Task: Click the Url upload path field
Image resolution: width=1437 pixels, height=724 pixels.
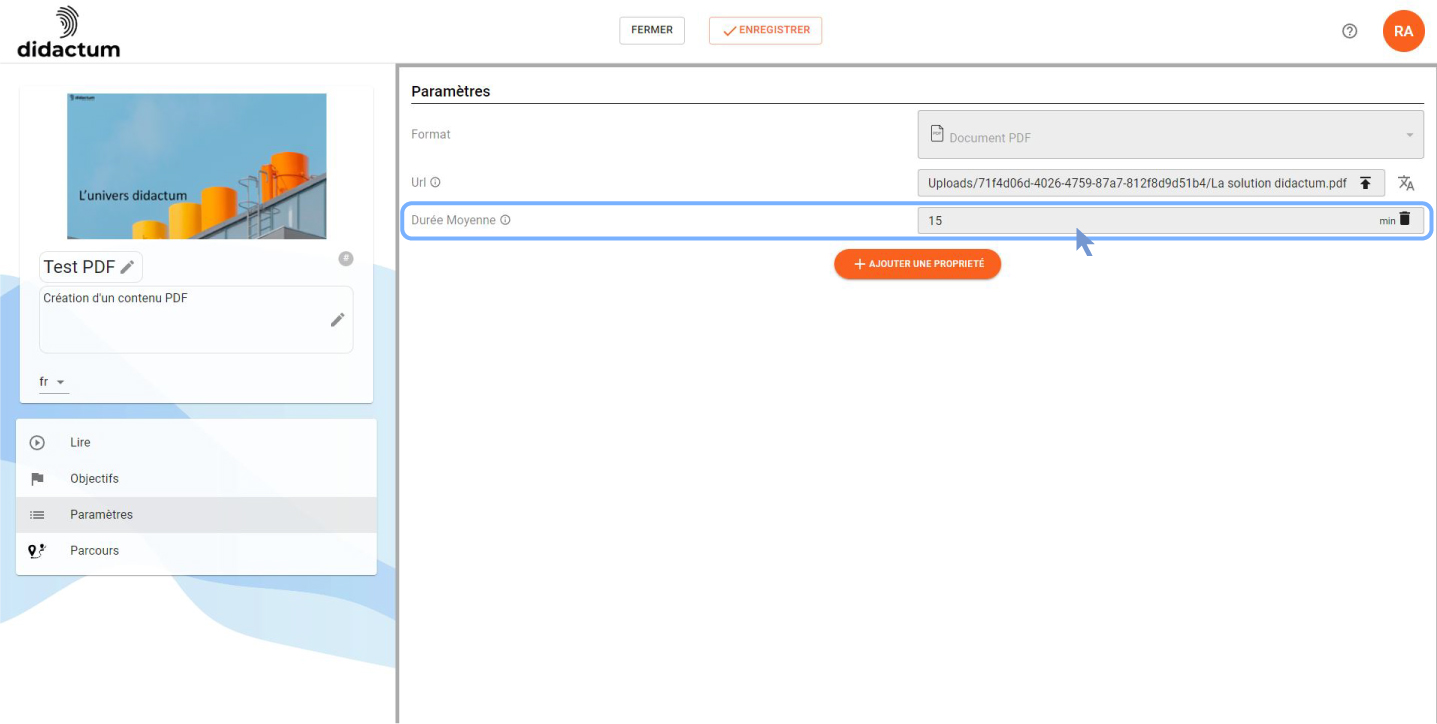Action: 1151,183
